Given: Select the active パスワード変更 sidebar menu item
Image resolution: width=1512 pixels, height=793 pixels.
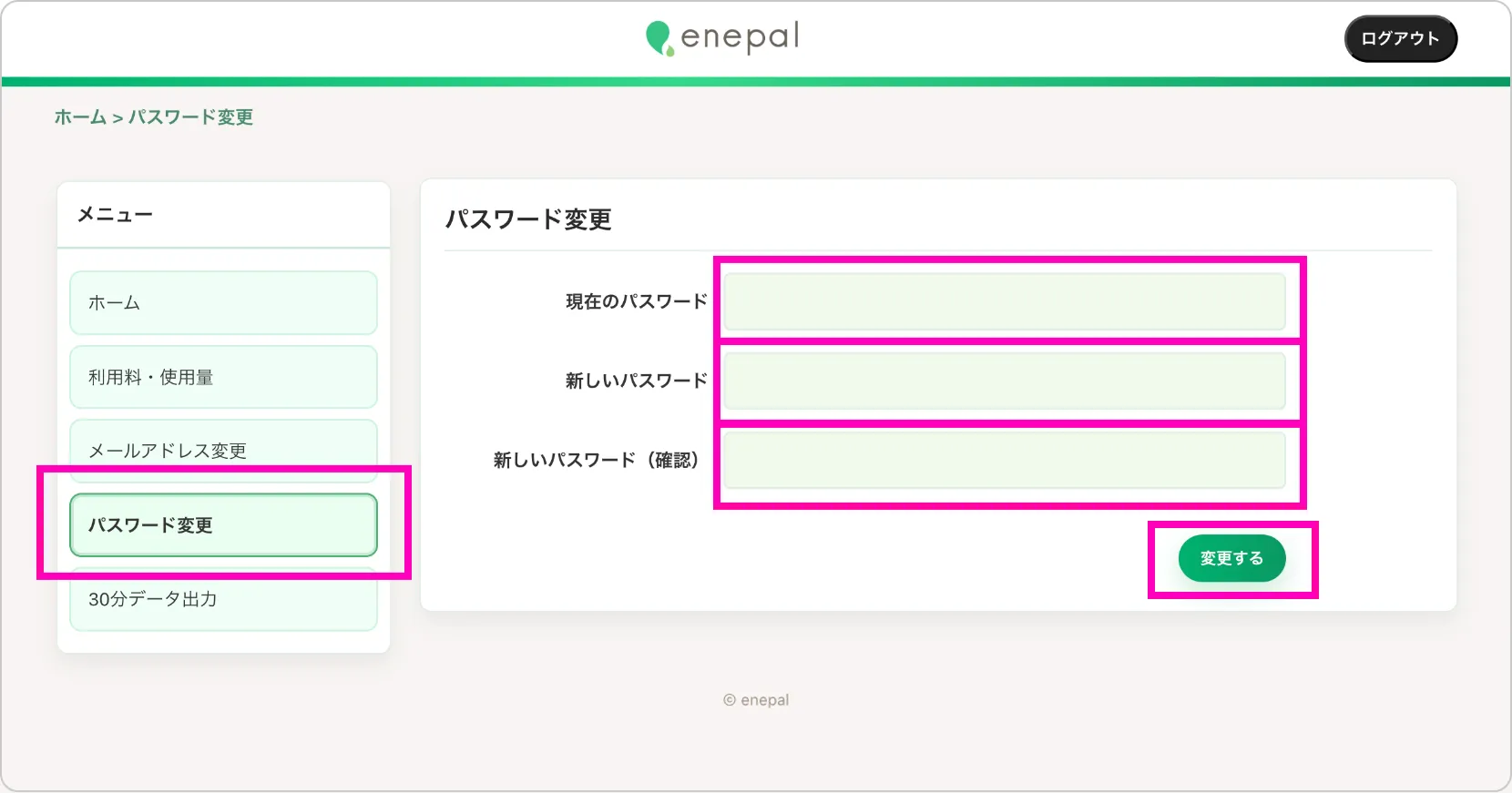Looking at the screenshot, I should pos(223,524).
